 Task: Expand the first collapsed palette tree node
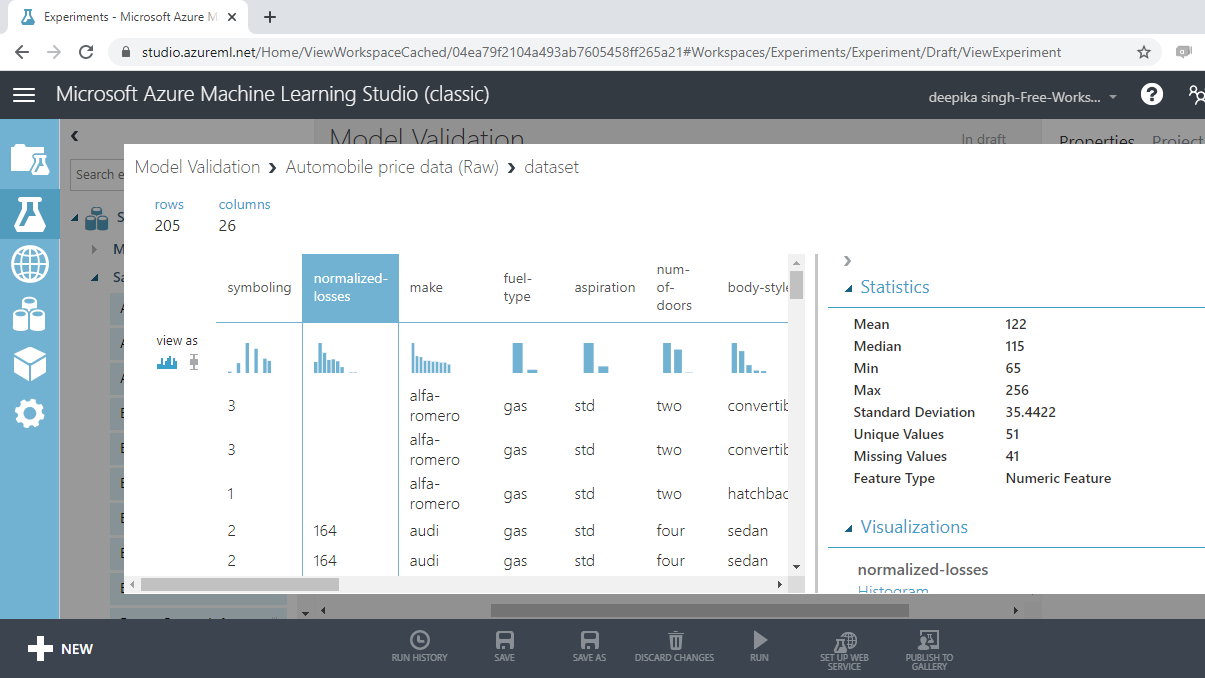click(95, 249)
